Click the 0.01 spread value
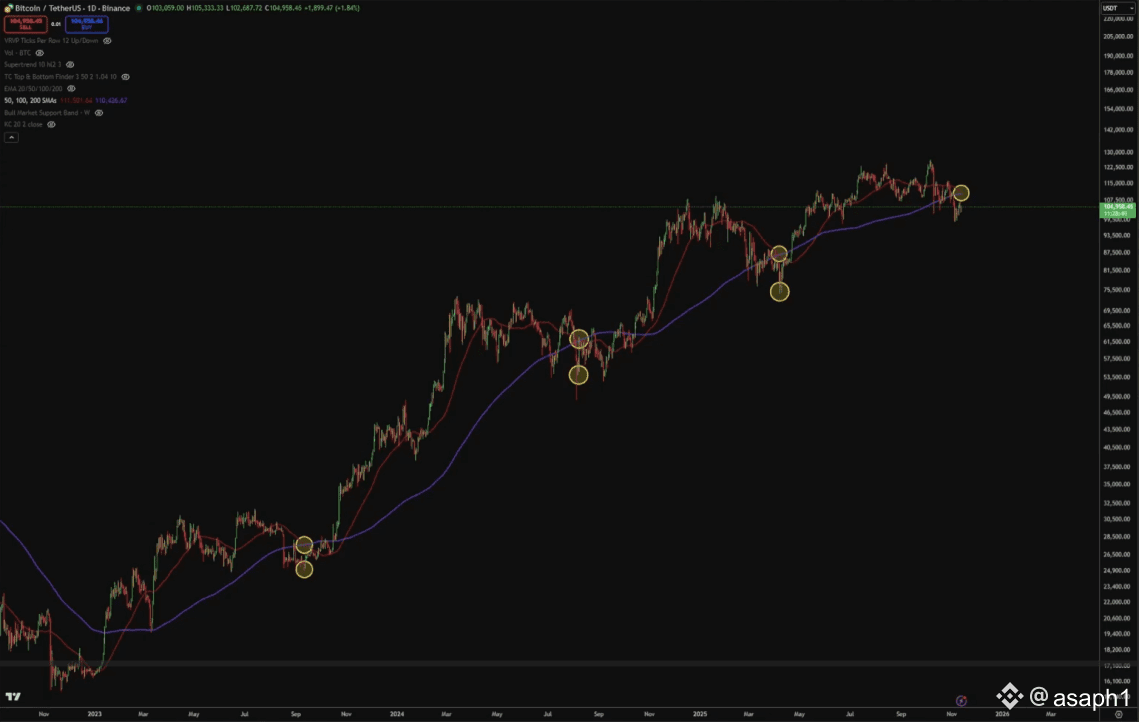This screenshot has height=722, width=1139. click(56, 24)
